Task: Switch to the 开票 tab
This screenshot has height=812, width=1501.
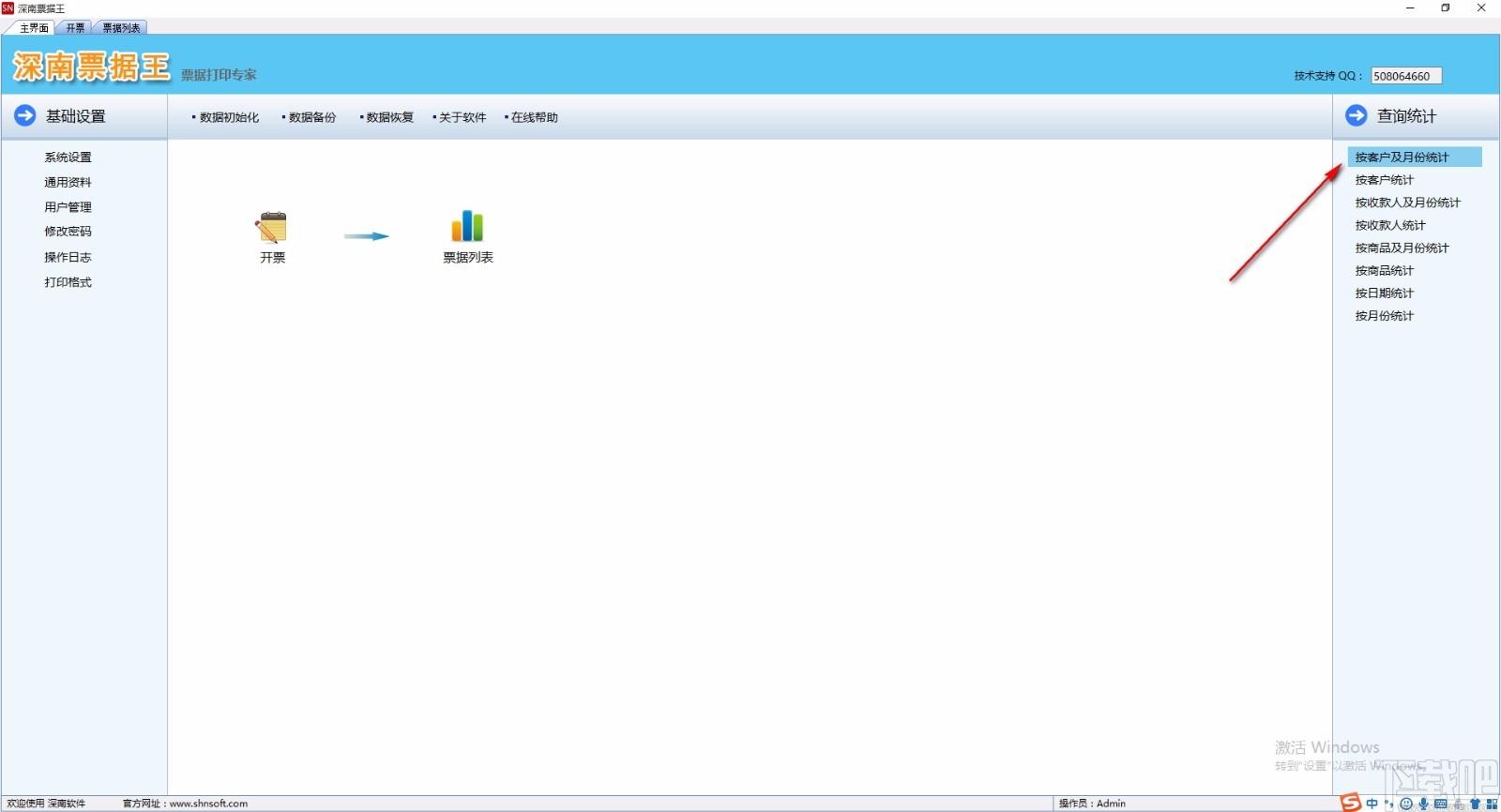Action: (75, 28)
